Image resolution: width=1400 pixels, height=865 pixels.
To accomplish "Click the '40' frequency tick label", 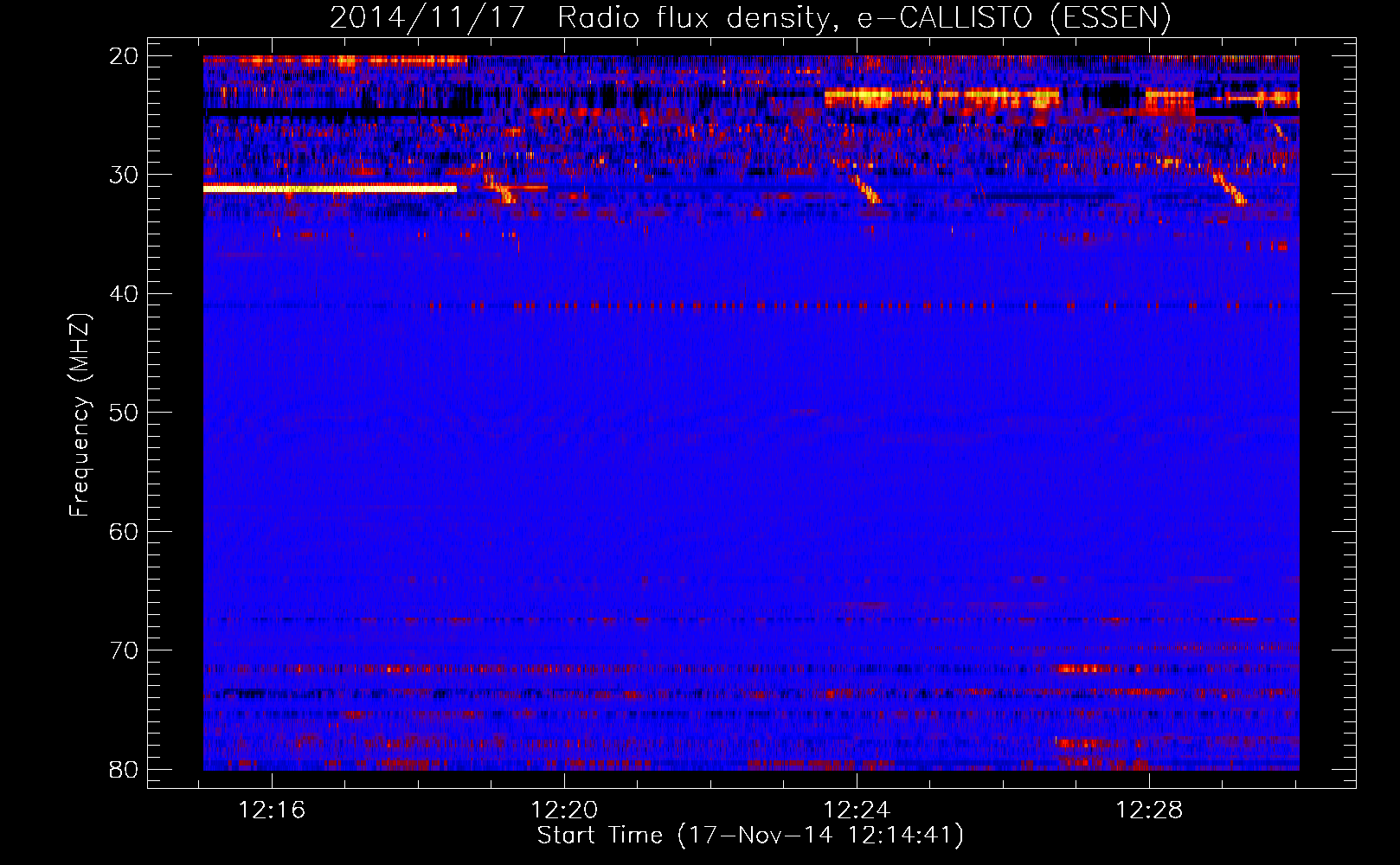I will [x=124, y=294].
